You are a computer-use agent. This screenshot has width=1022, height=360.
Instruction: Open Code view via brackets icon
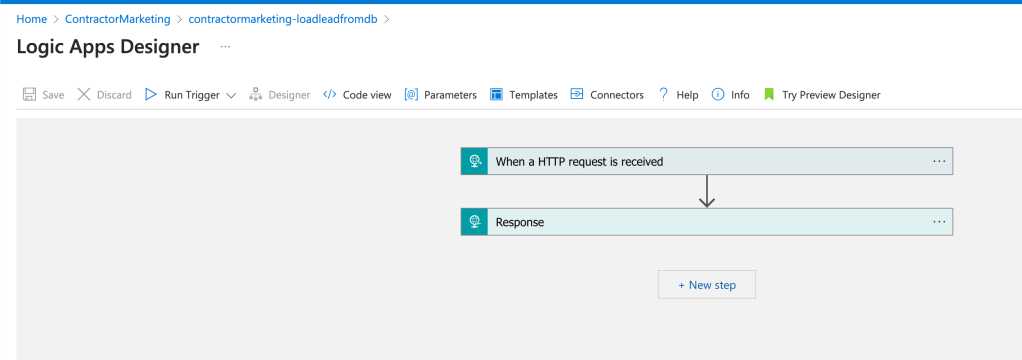pyautogui.click(x=330, y=95)
